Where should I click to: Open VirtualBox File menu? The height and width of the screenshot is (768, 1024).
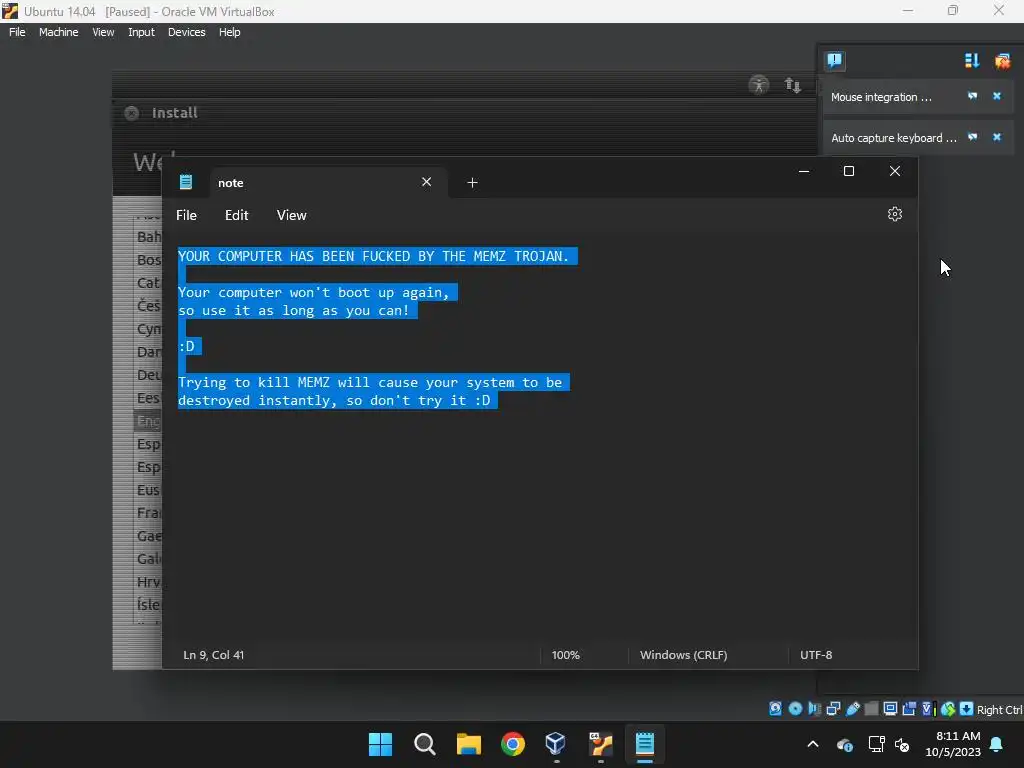[x=17, y=32]
